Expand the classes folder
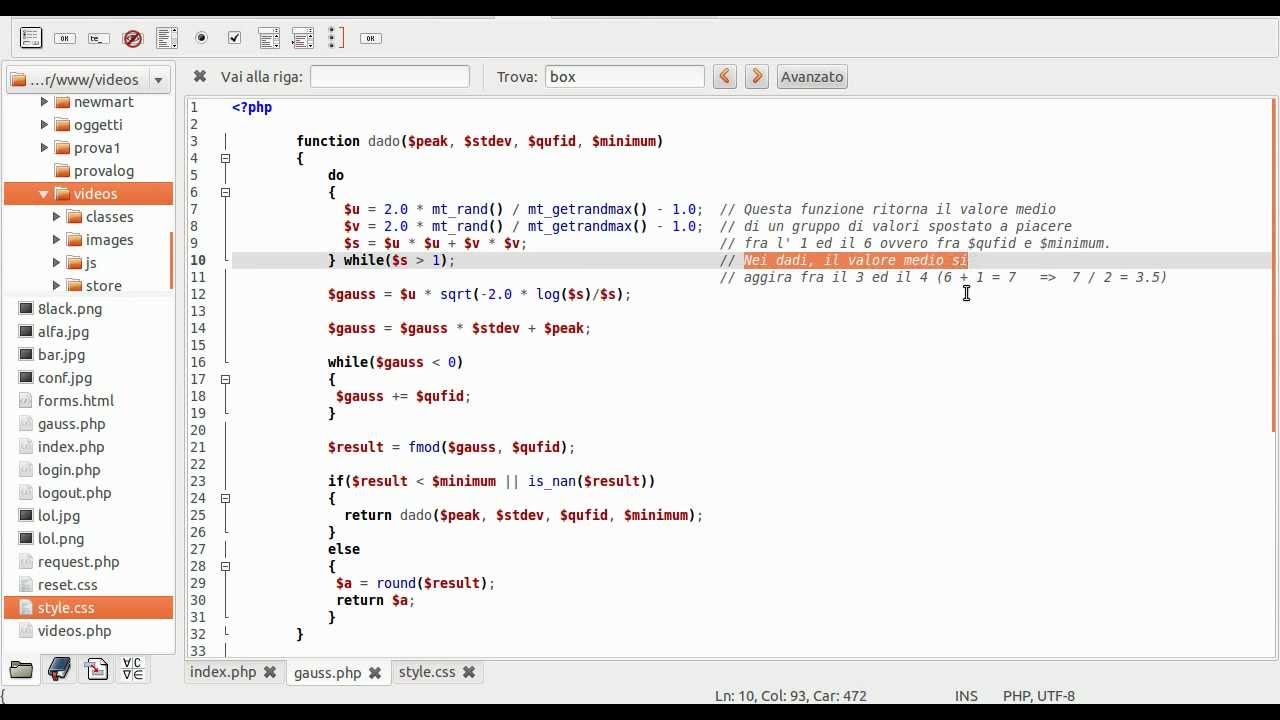This screenshot has width=1280, height=720. [x=57, y=217]
